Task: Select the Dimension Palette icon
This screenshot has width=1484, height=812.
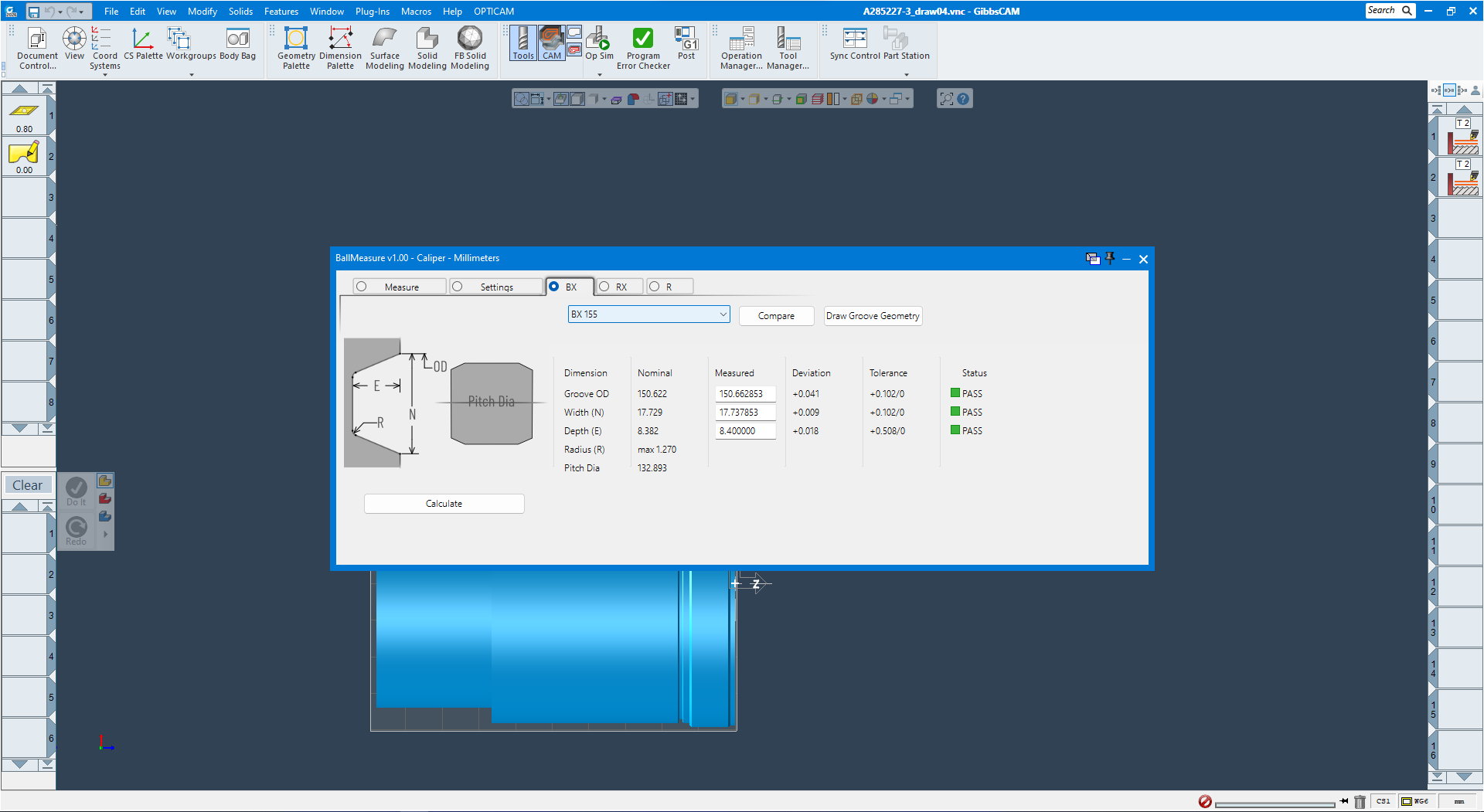Action: click(x=340, y=48)
